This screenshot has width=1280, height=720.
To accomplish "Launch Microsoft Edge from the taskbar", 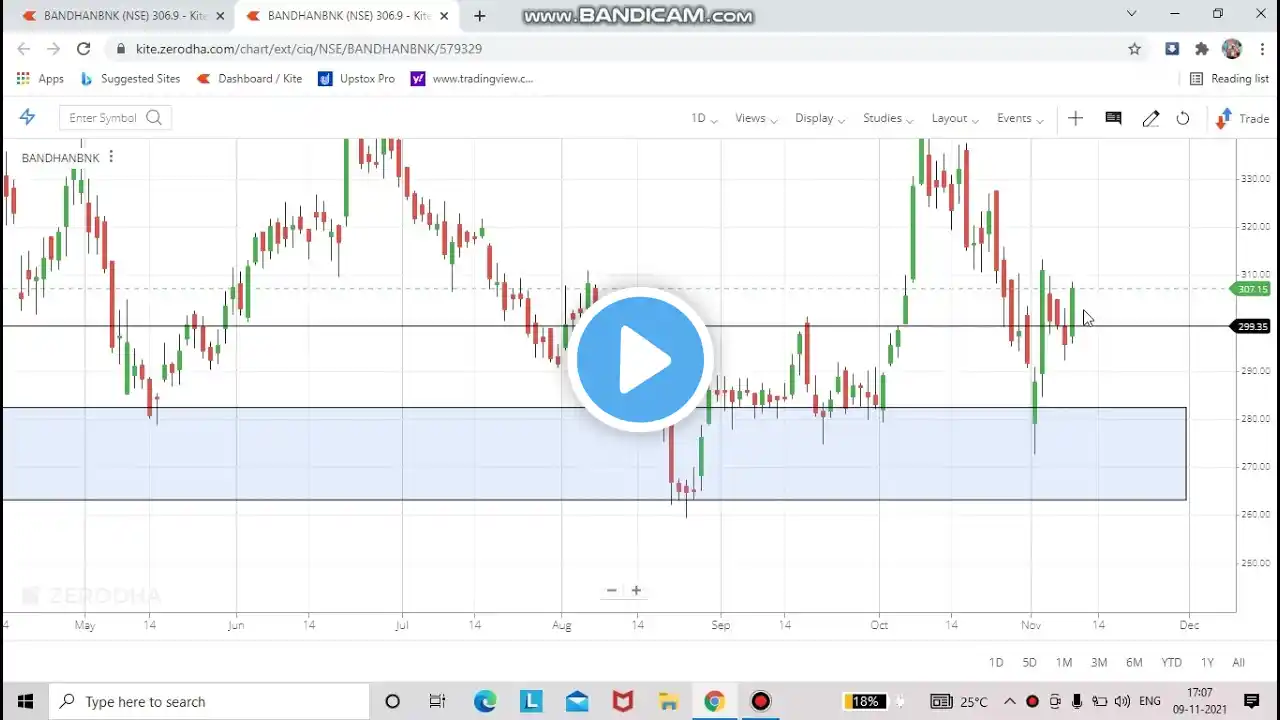I will [485, 701].
